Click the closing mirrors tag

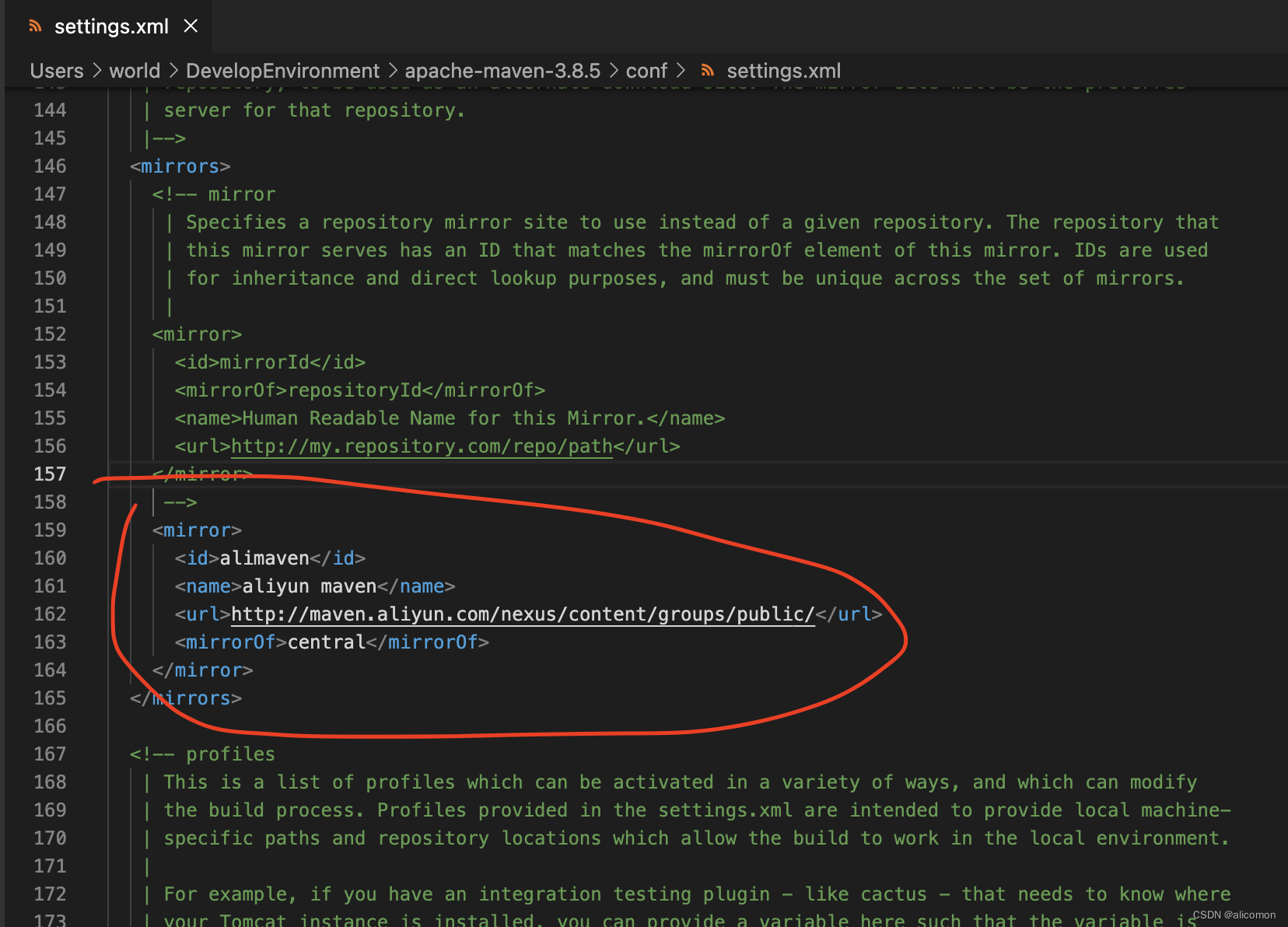click(186, 698)
